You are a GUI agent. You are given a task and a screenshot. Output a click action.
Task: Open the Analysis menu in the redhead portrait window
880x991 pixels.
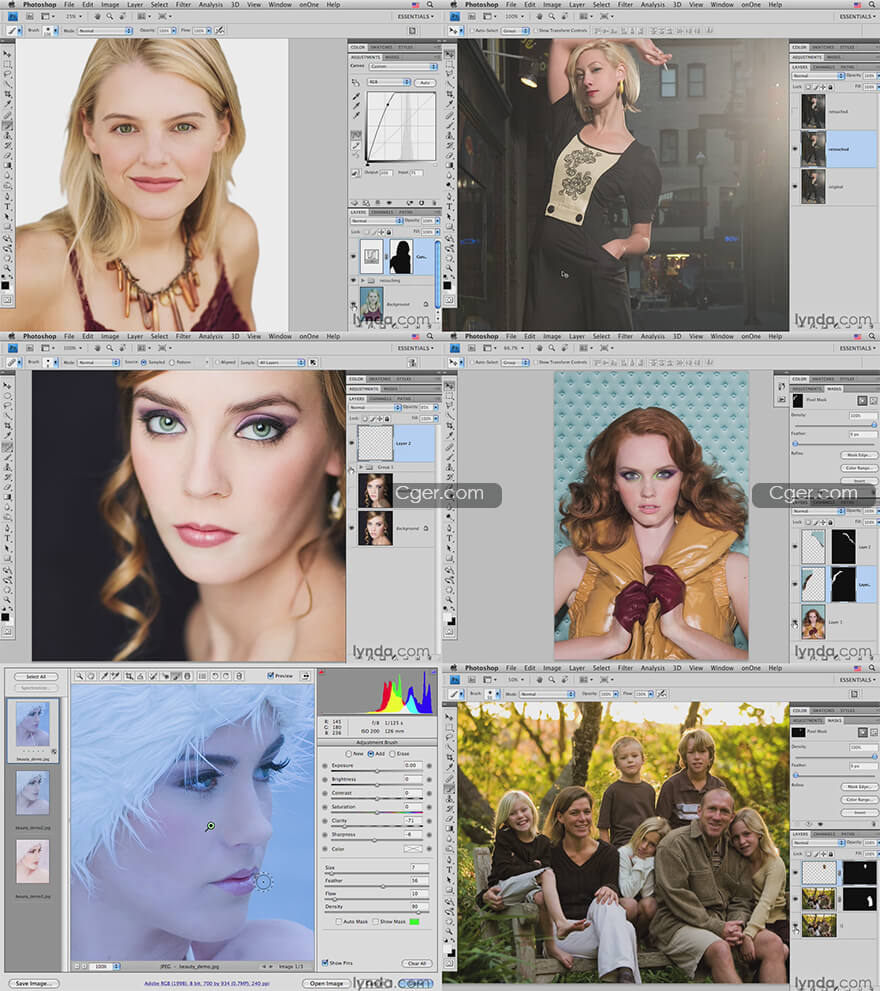653,336
